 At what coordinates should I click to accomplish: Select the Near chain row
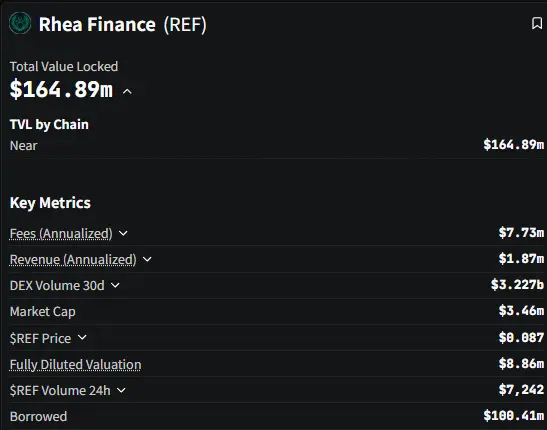pos(277,145)
